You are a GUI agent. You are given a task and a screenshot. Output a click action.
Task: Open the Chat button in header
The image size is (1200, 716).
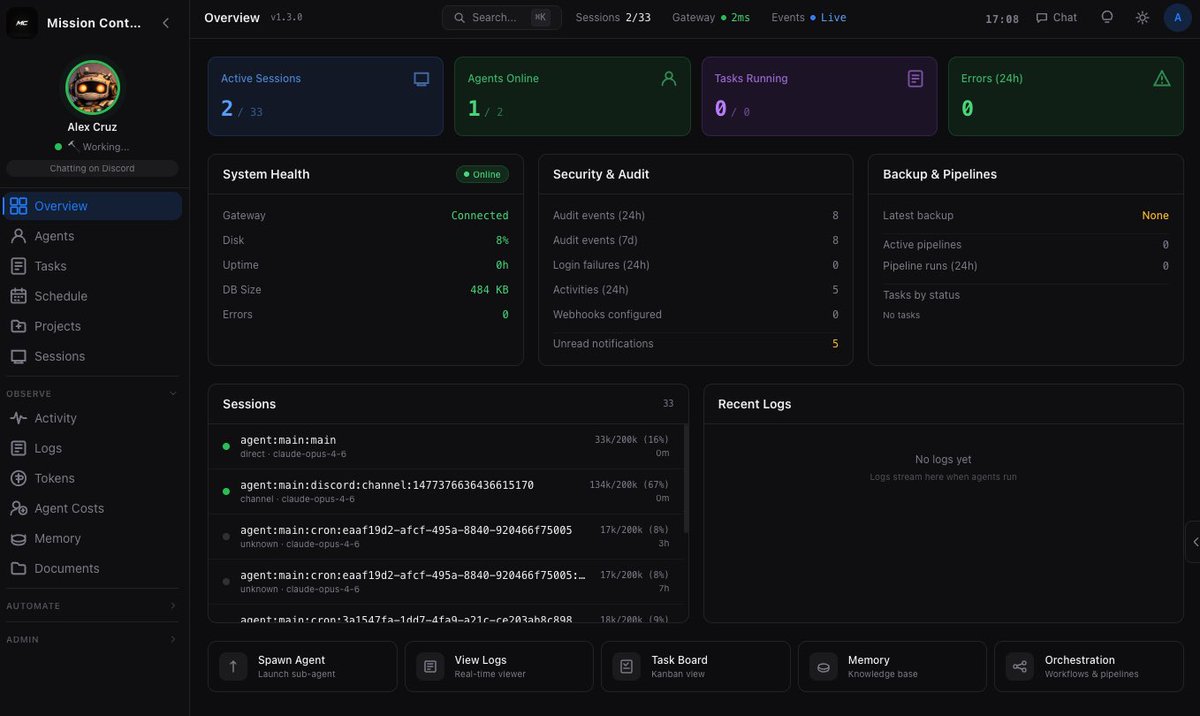tap(1056, 18)
